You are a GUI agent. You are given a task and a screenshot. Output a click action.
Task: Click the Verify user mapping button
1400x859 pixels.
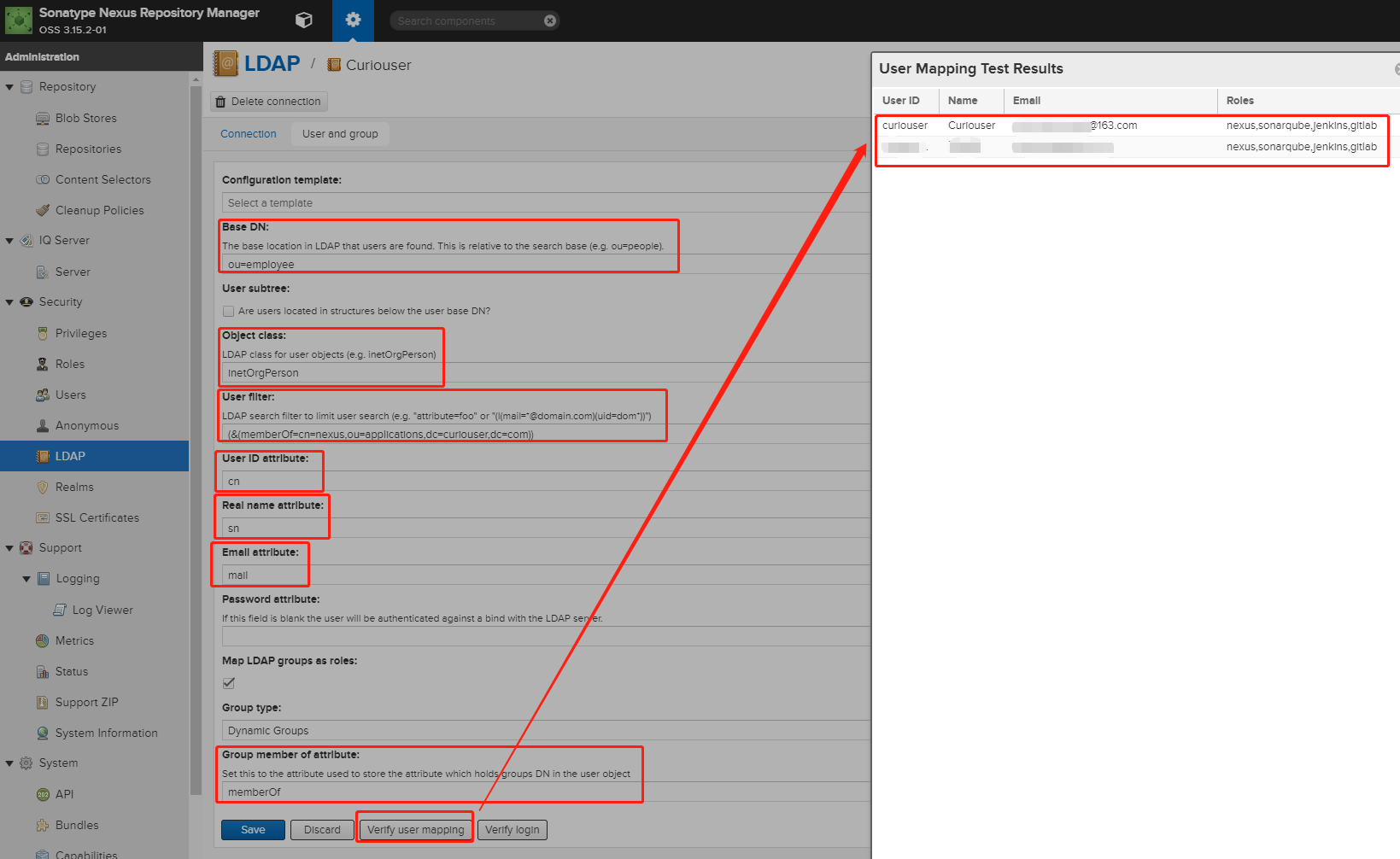click(415, 830)
